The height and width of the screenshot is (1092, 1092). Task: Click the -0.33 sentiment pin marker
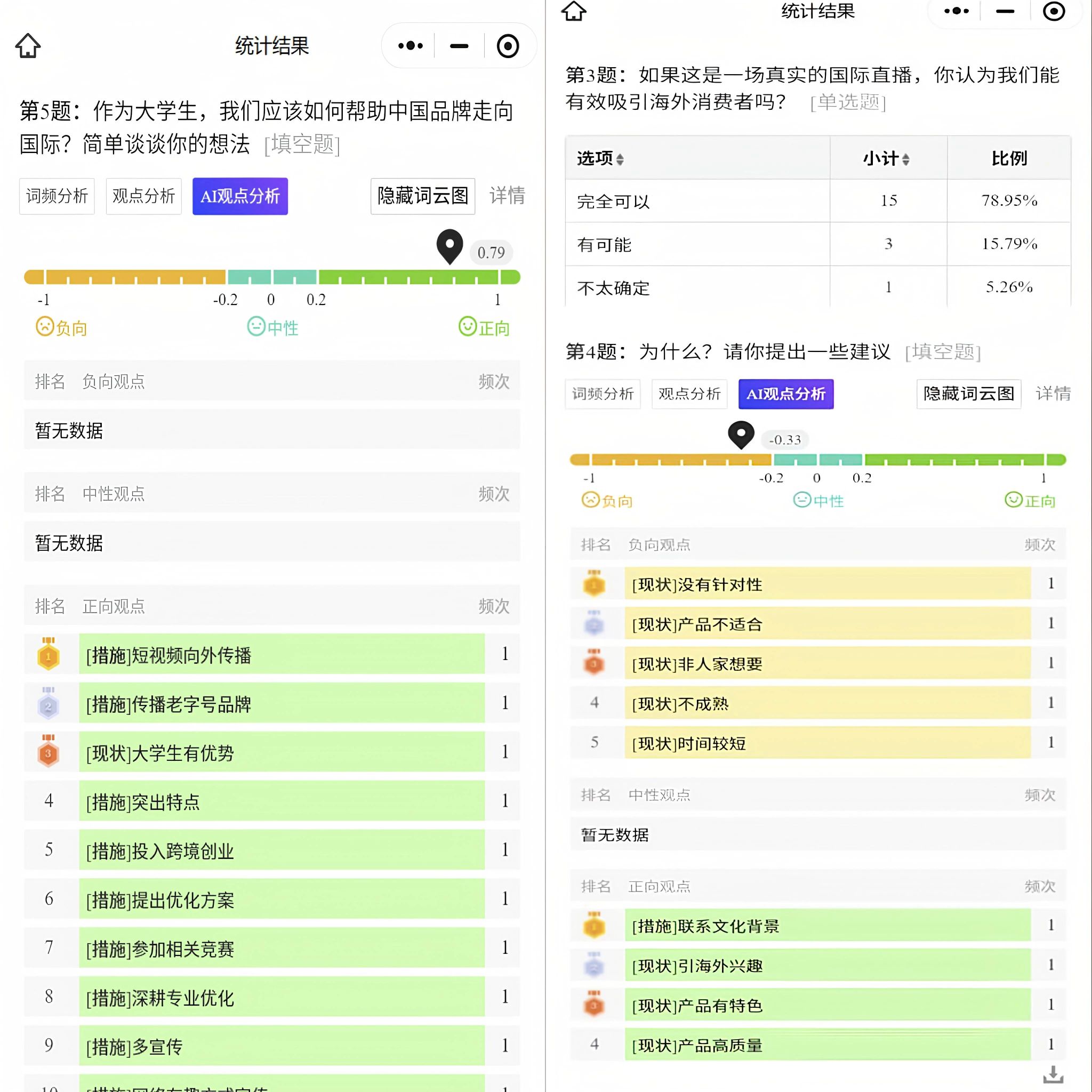pos(741,435)
